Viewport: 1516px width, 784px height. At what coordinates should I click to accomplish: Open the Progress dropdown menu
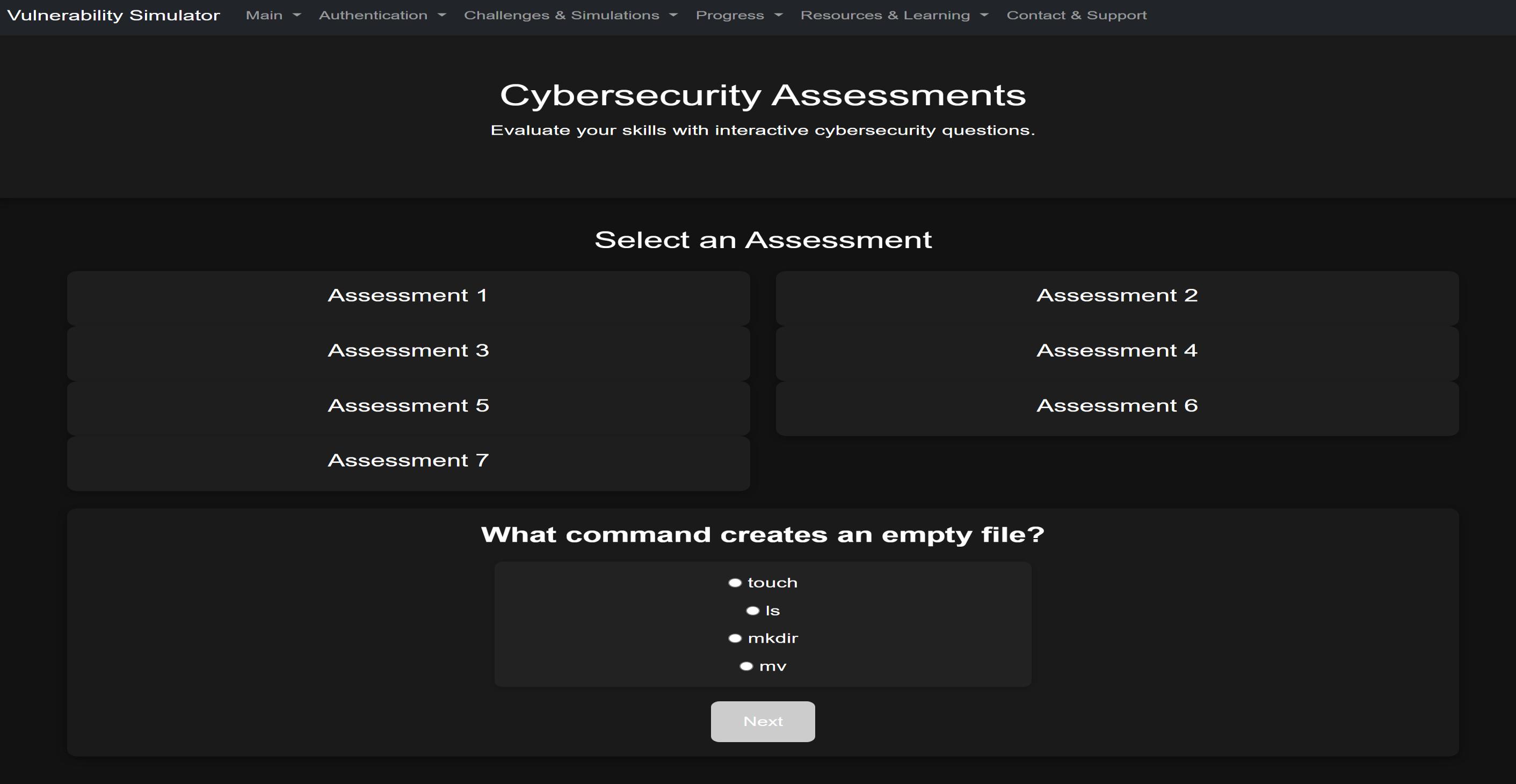(738, 15)
